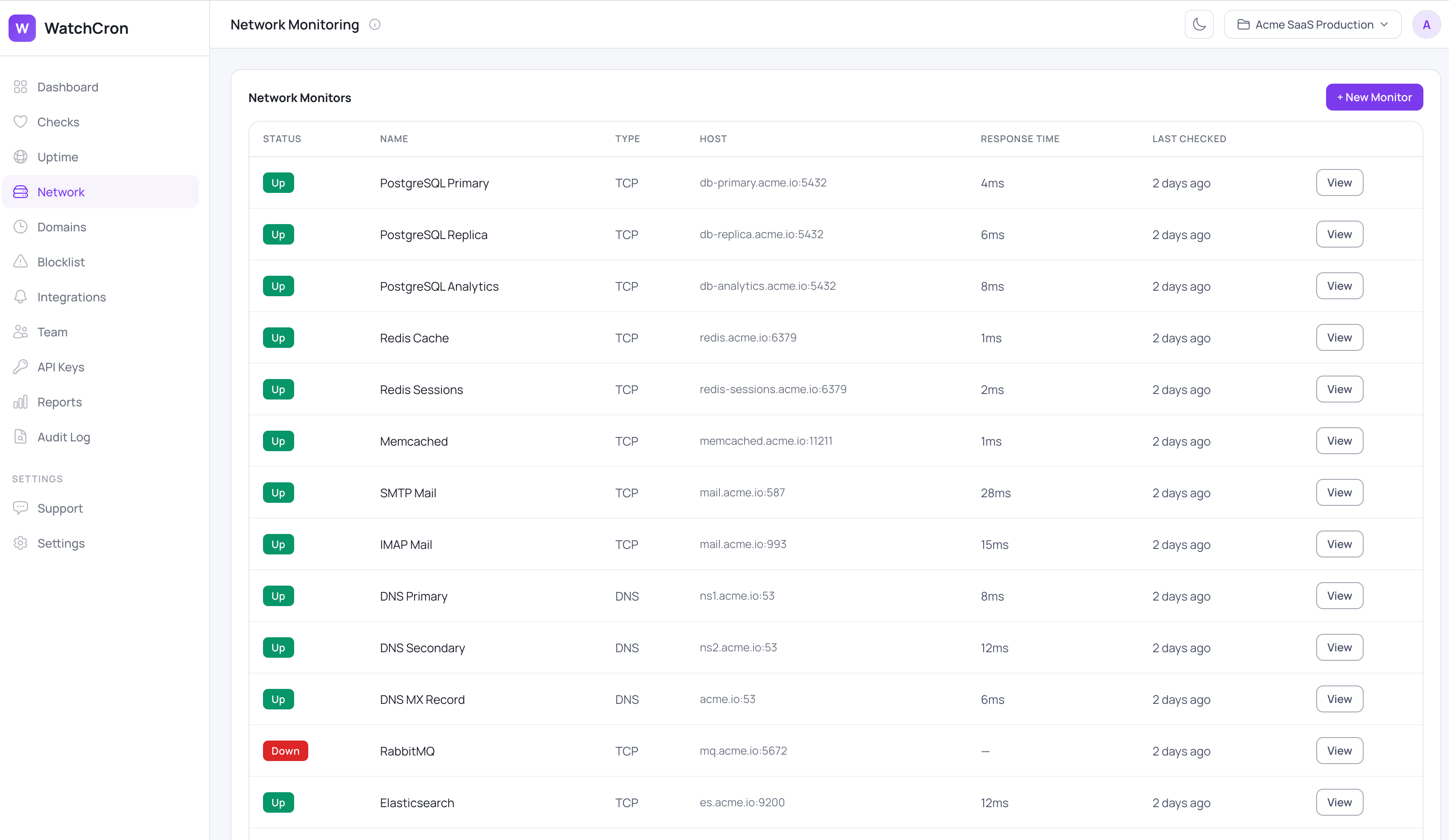This screenshot has width=1449, height=840.
Task: Open the user avatar A menu
Action: 1426,25
